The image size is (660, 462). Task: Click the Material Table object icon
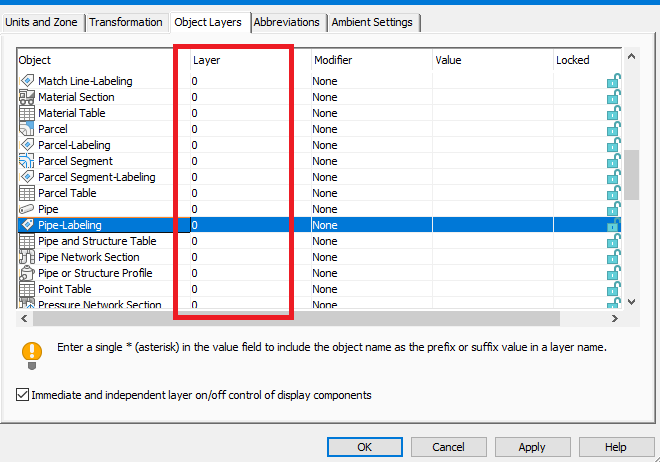[x=27, y=113]
